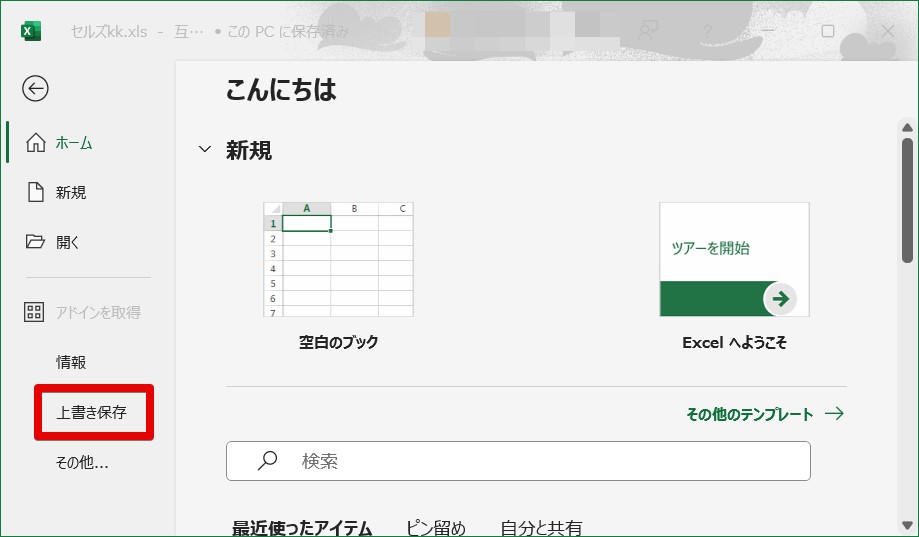Click the feedback person icon in title bar
This screenshot has height=537, width=919.
point(648,31)
